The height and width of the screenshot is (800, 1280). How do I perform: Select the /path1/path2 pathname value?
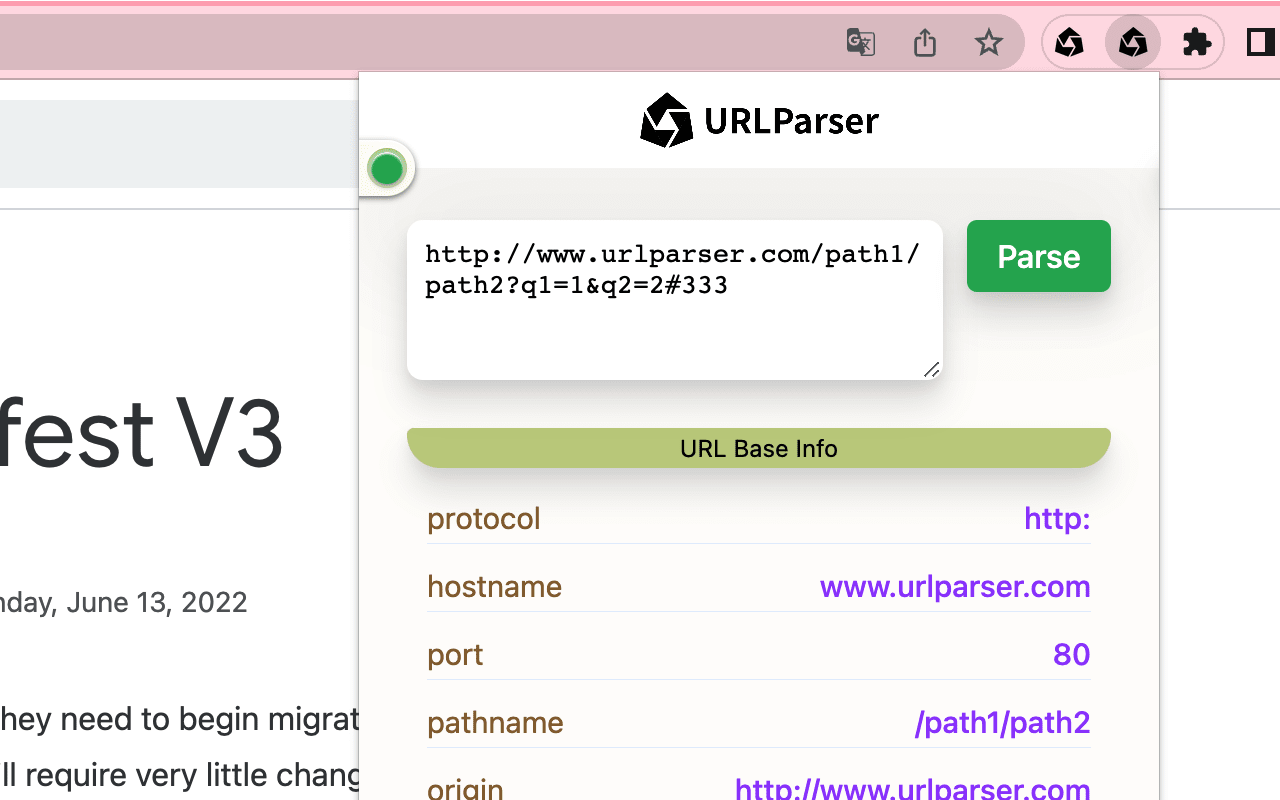(1002, 722)
